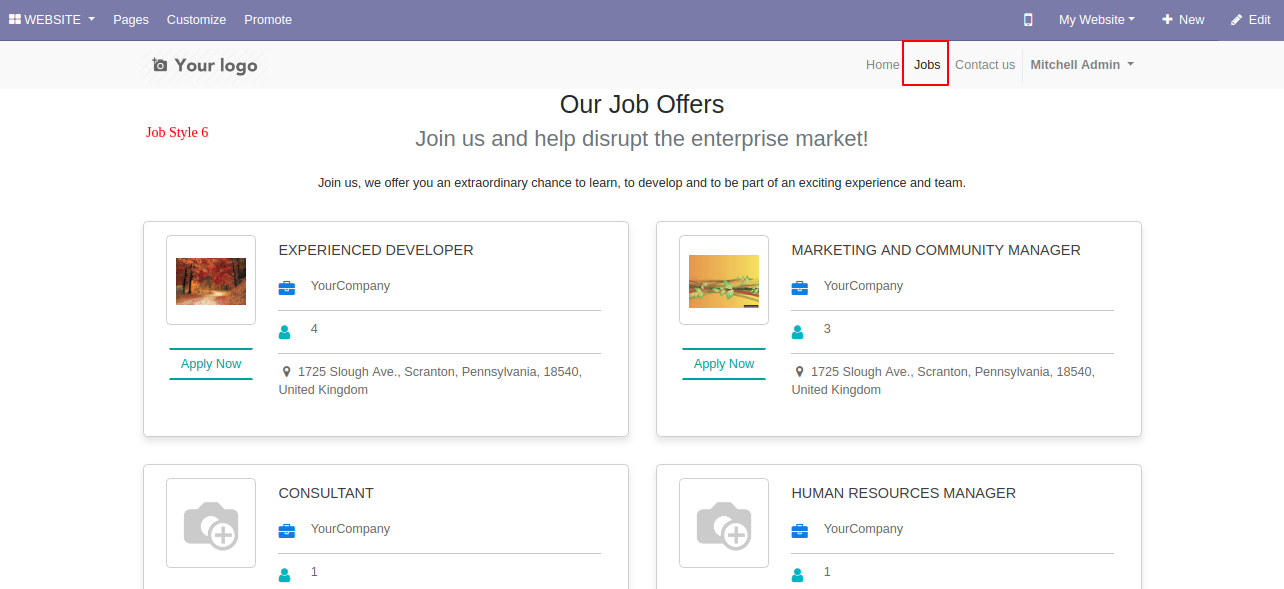Click the Our Job Offers heading
This screenshot has width=1284, height=589.
642,104
